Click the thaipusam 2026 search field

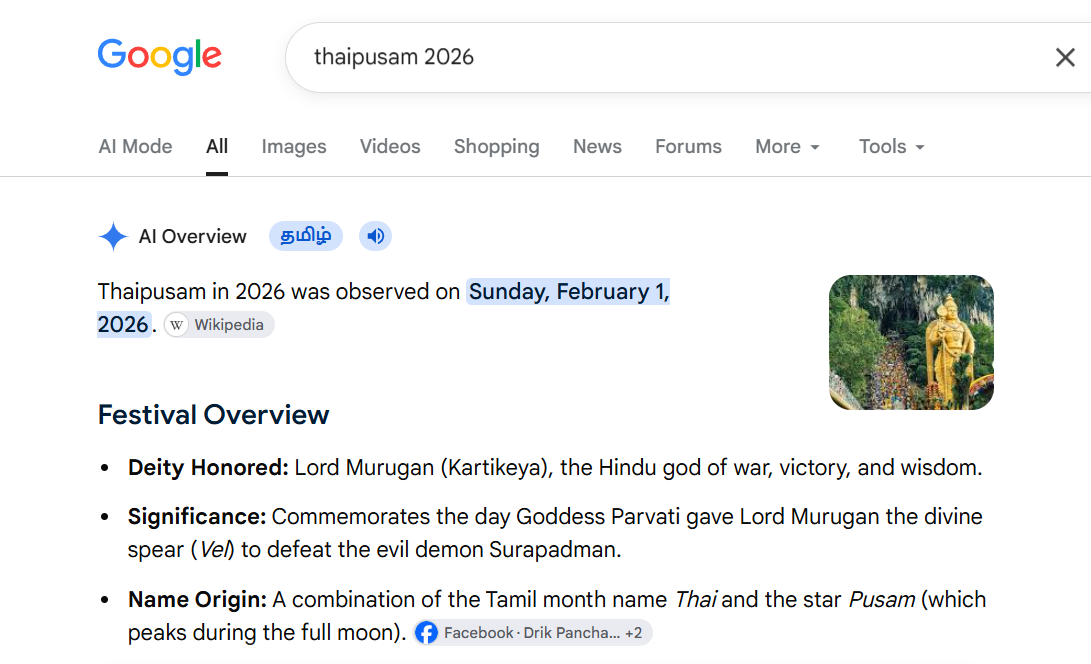668,57
